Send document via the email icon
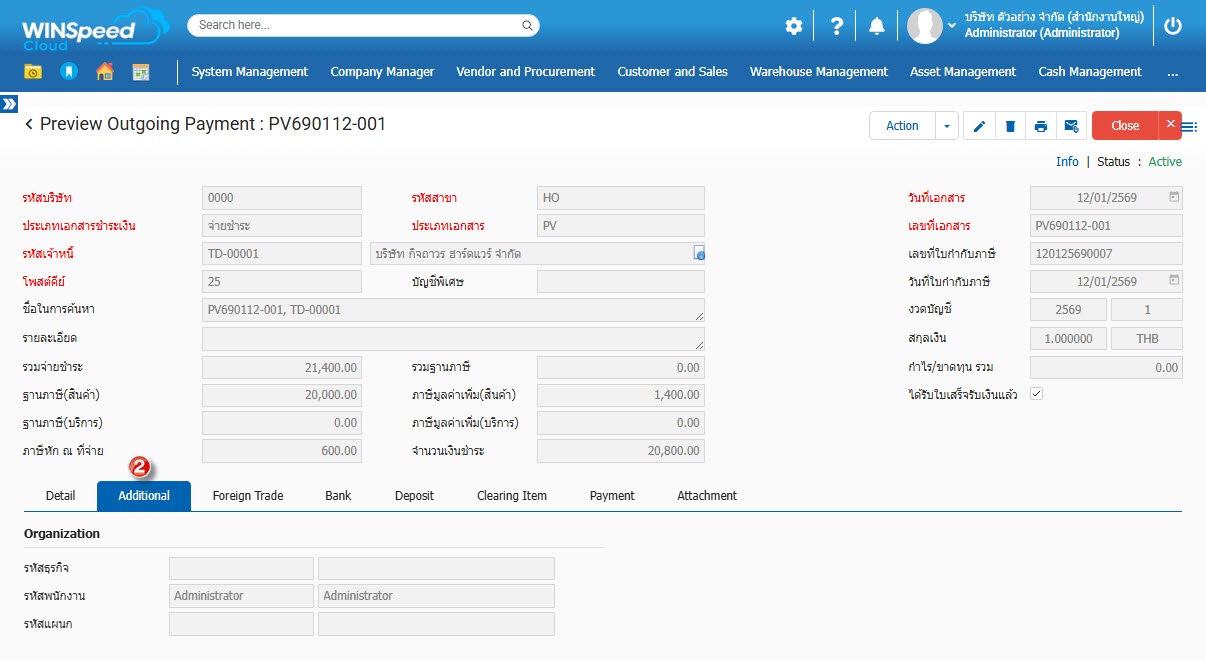Screen dimensions: 1206x660 (1071, 126)
